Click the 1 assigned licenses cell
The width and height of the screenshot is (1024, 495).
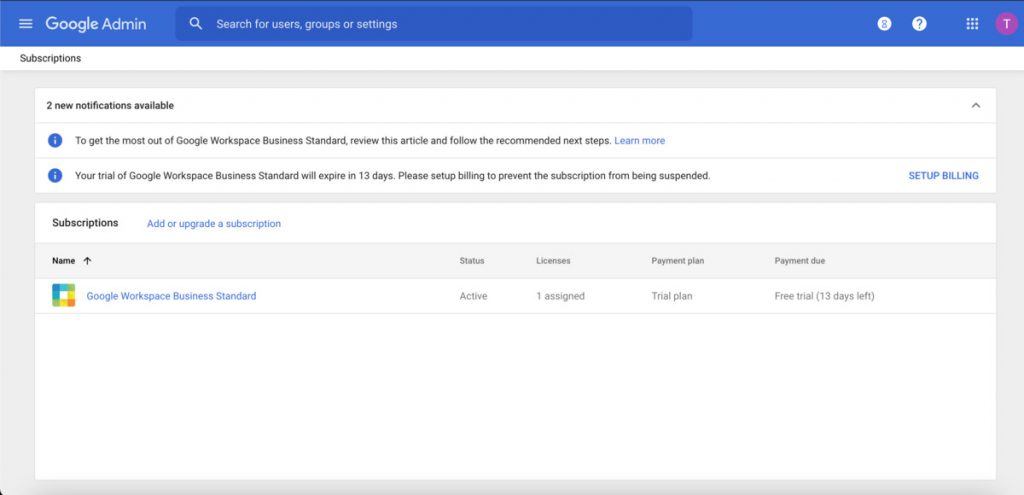tap(560, 296)
